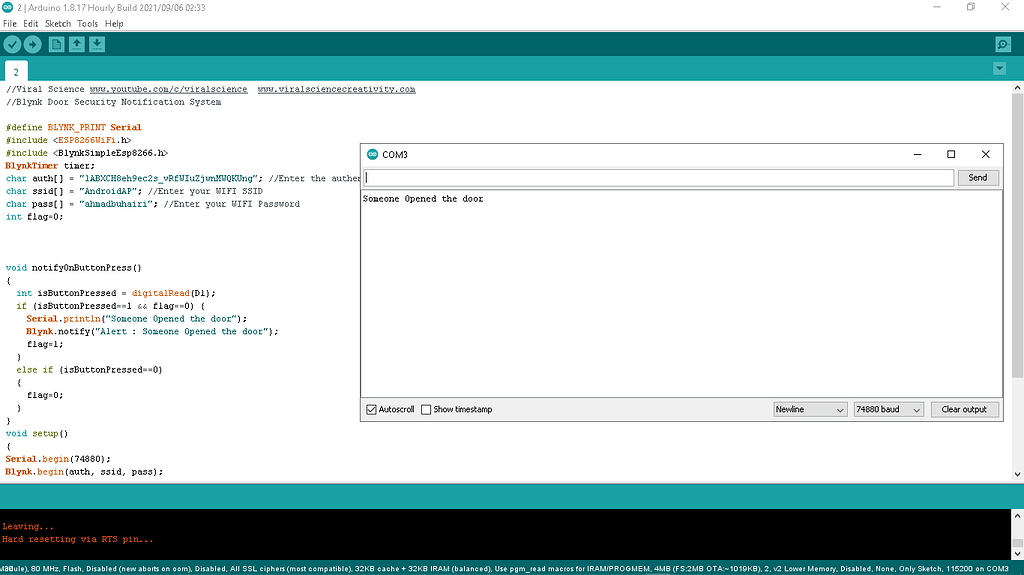Disable the Autoscroll checkbox

[x=372, y=409]
